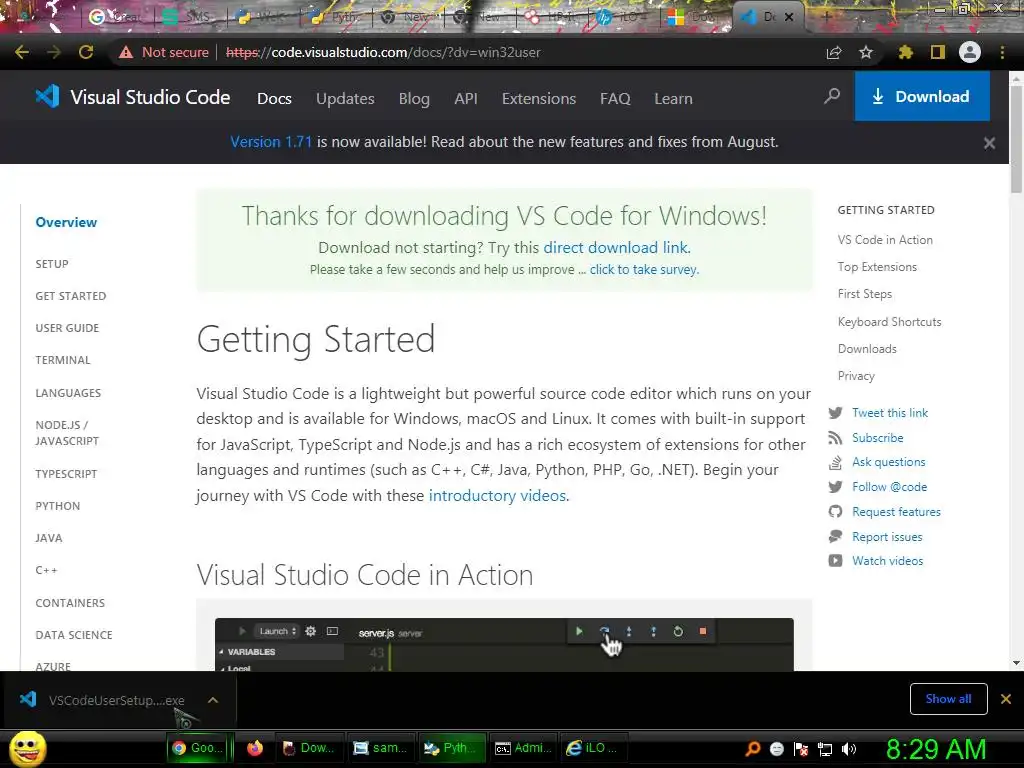Screen dimensions: 1024x768
Task: Click the page vertical scrollbar thumb
Action: pos(1016,139)
